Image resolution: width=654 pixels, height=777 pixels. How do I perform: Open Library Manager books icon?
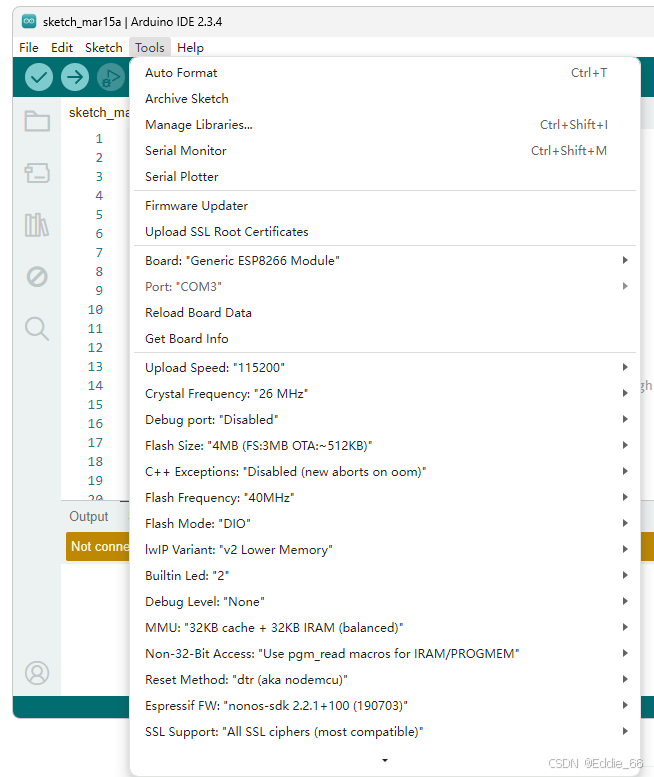(37, 225)
